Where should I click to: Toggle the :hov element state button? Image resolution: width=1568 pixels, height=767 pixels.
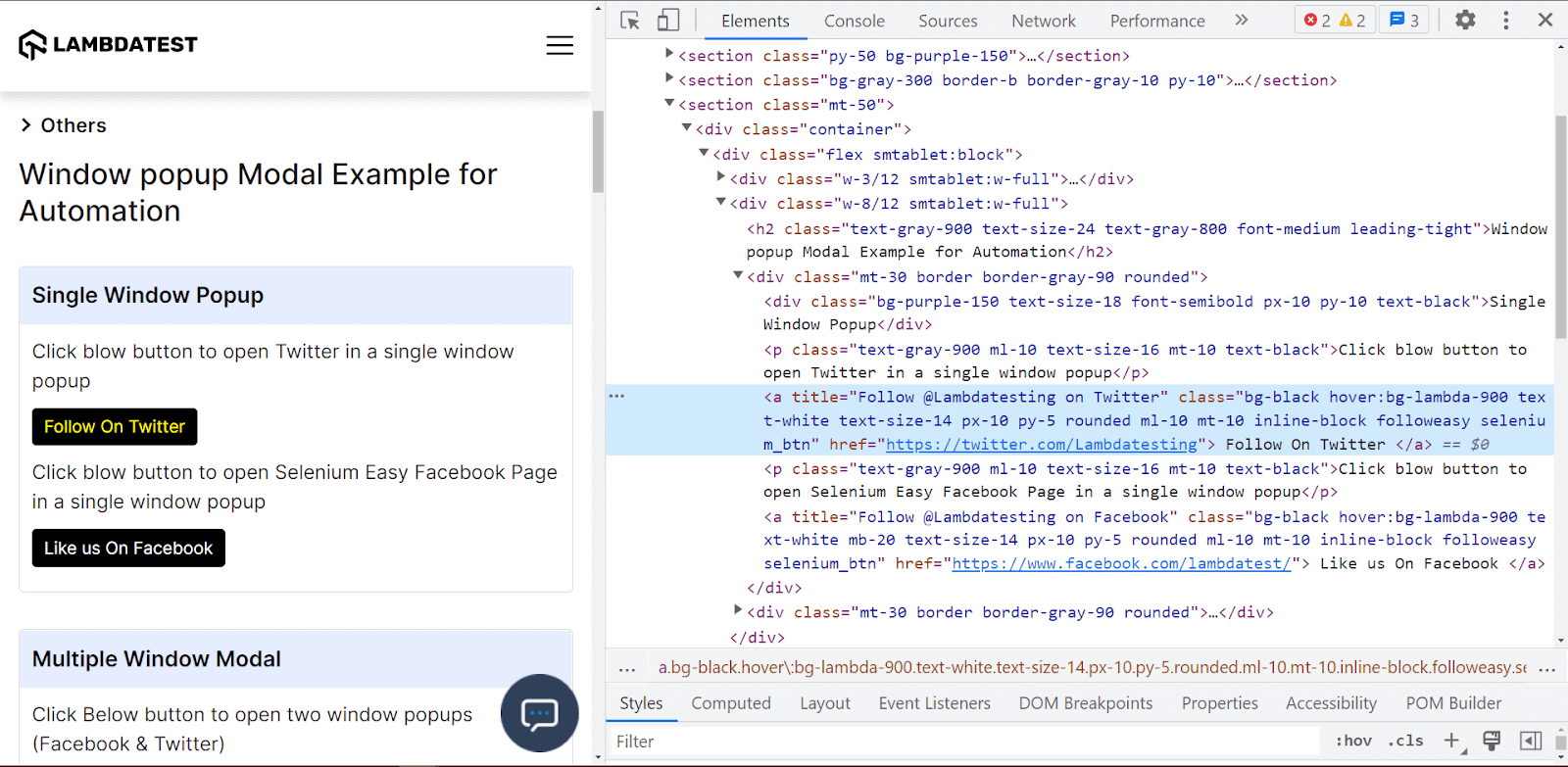tap(1353, 741)
